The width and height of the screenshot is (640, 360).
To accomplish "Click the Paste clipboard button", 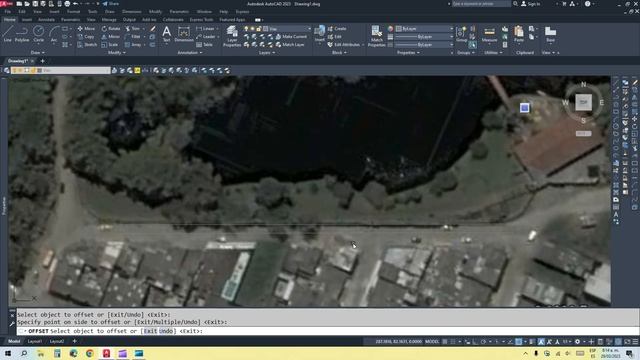I will pos(519,34).
